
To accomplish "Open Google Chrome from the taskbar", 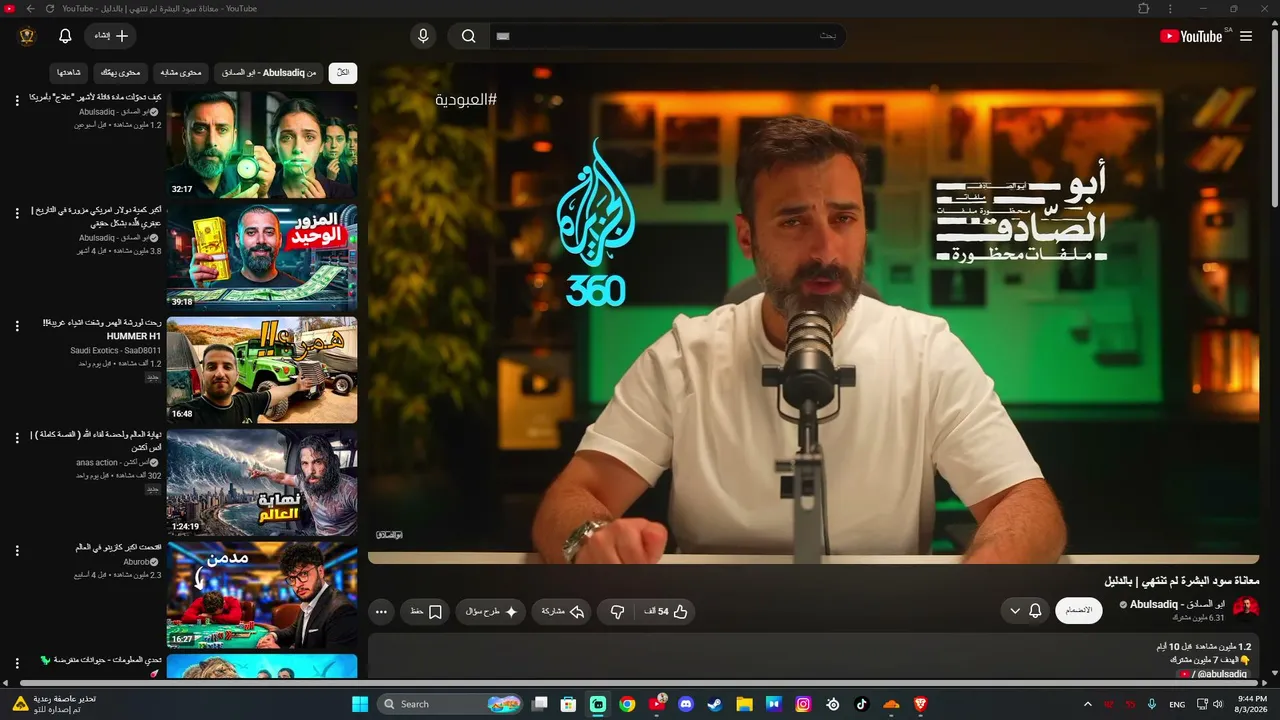I will click(627, 704).
